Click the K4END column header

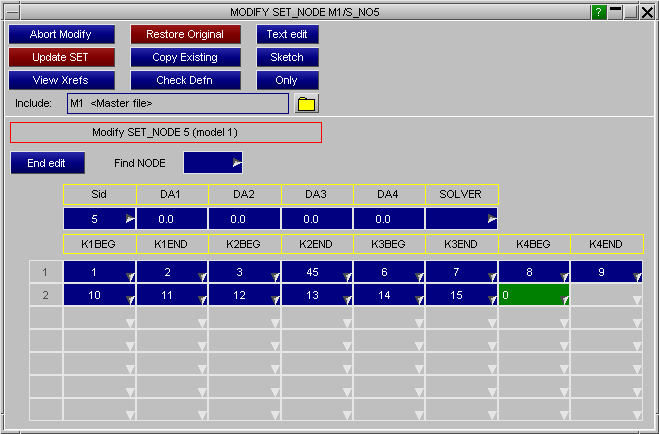coord(607,244)
